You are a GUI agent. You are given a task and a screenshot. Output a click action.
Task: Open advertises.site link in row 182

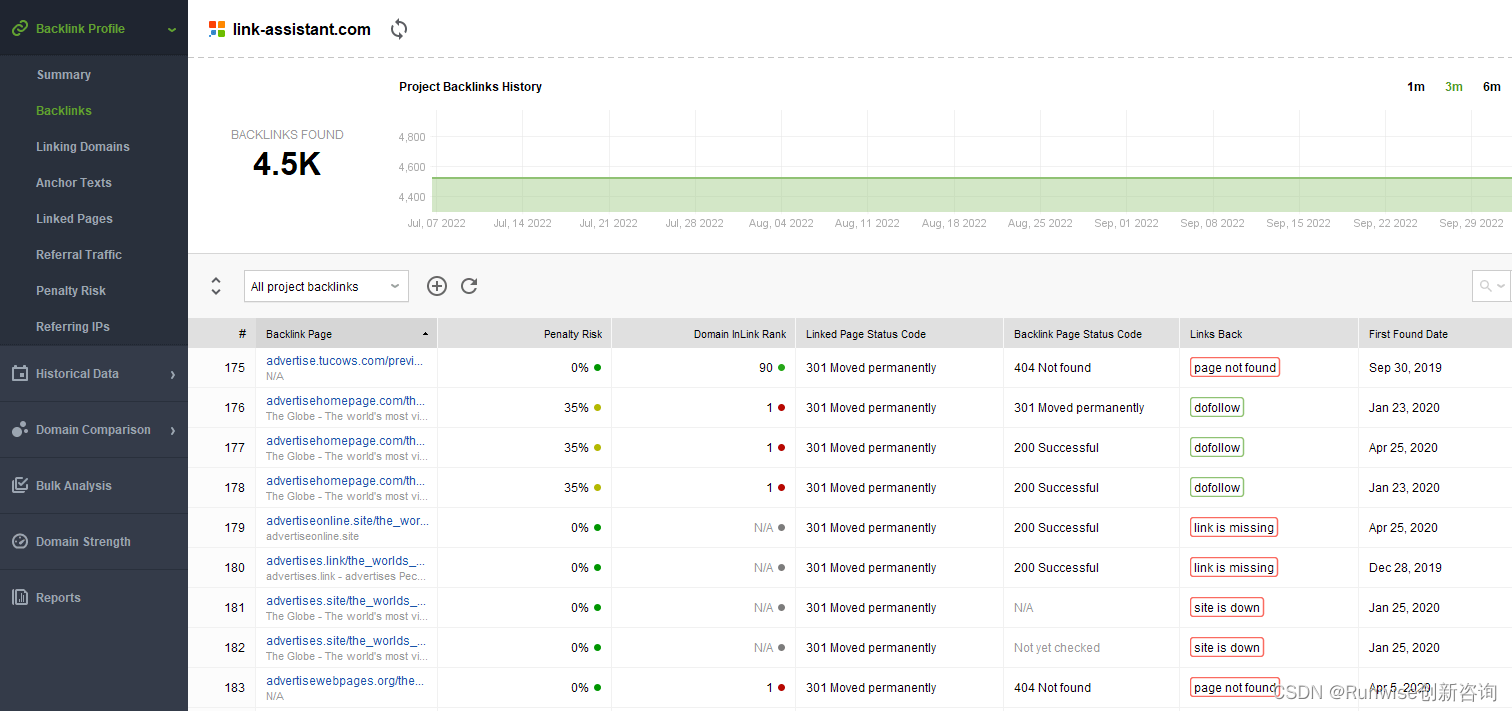point(345,641)
